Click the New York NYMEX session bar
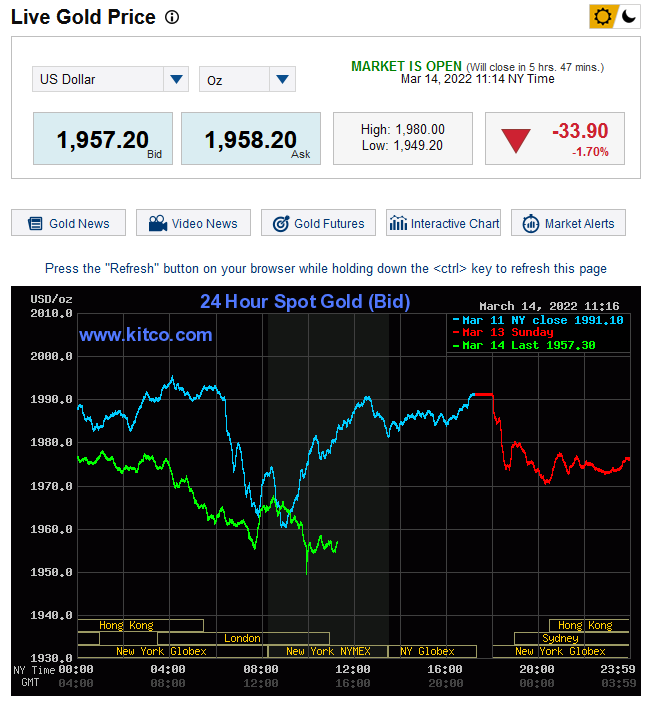The image size is (657, 702). 328,651
